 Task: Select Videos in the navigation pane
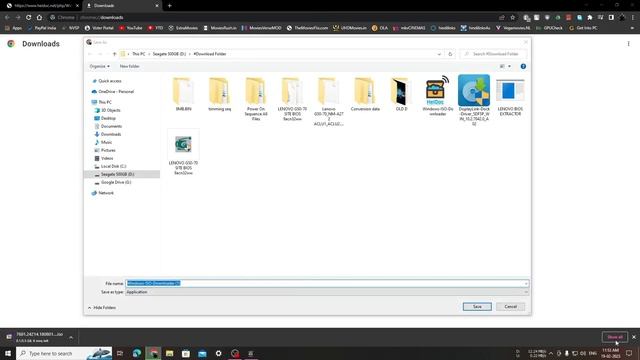107,158
